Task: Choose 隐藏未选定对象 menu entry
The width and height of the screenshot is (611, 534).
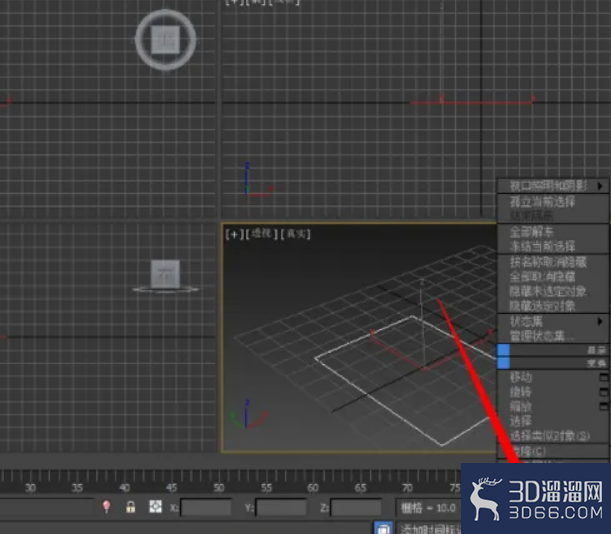Action: [x=548, y=291]
